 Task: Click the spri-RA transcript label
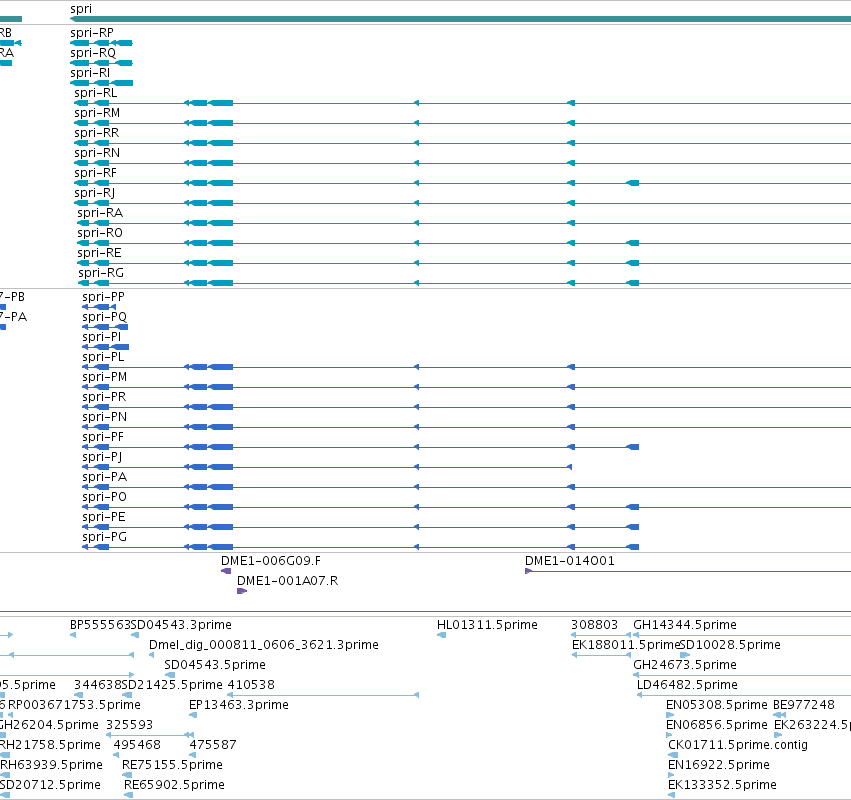[x=100, y=213]
